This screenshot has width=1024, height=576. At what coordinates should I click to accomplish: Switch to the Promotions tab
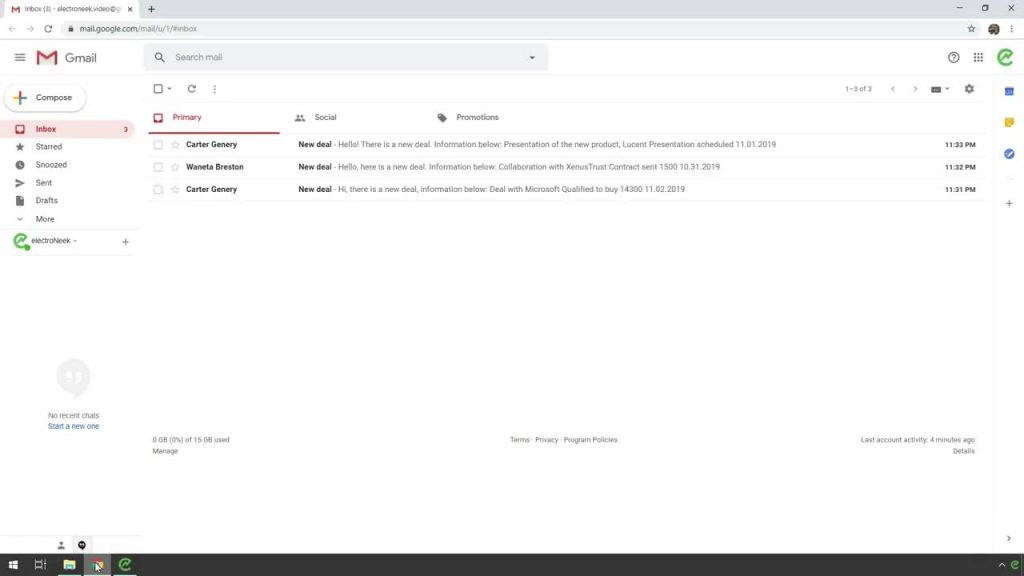[x=476, y=118]
